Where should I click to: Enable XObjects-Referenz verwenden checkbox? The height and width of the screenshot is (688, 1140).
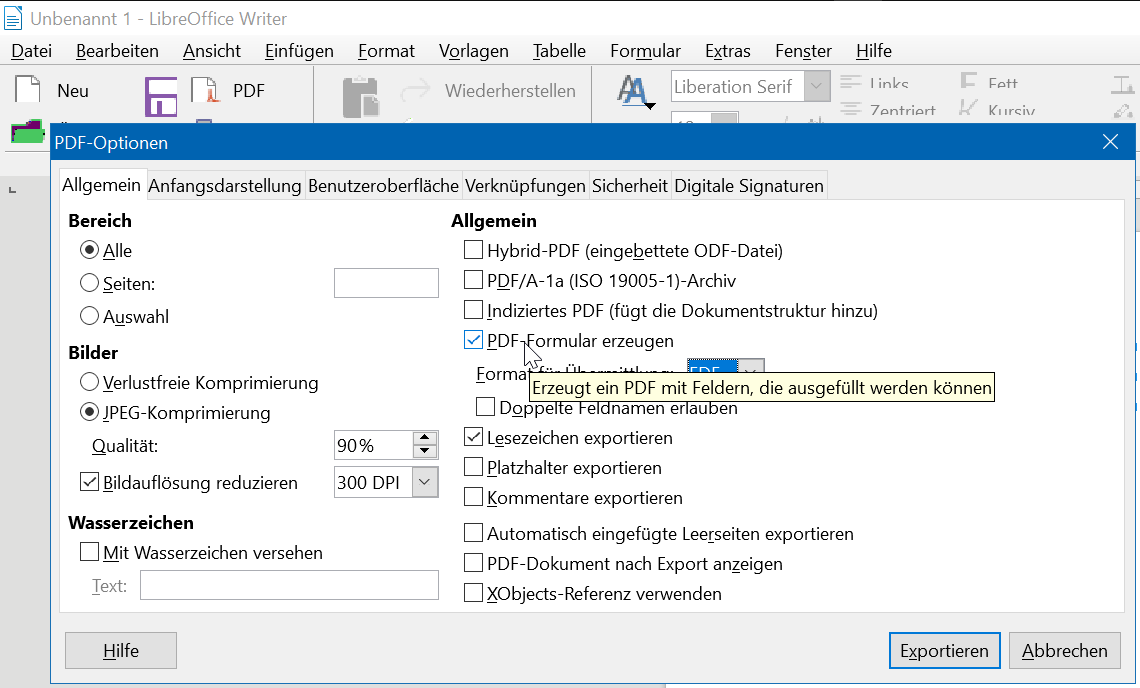(473, 593)
